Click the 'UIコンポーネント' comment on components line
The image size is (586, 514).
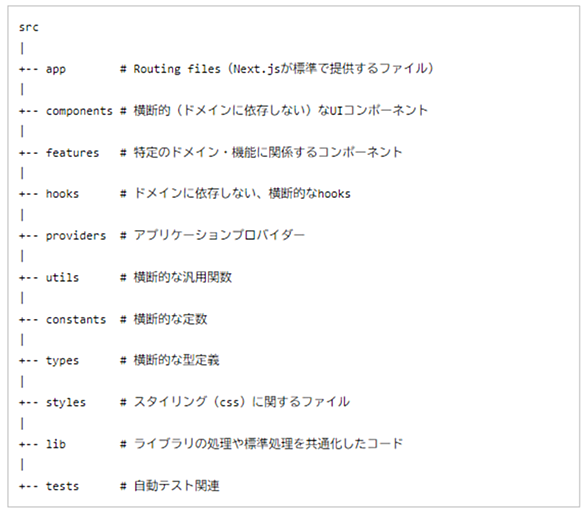(378, 111)
